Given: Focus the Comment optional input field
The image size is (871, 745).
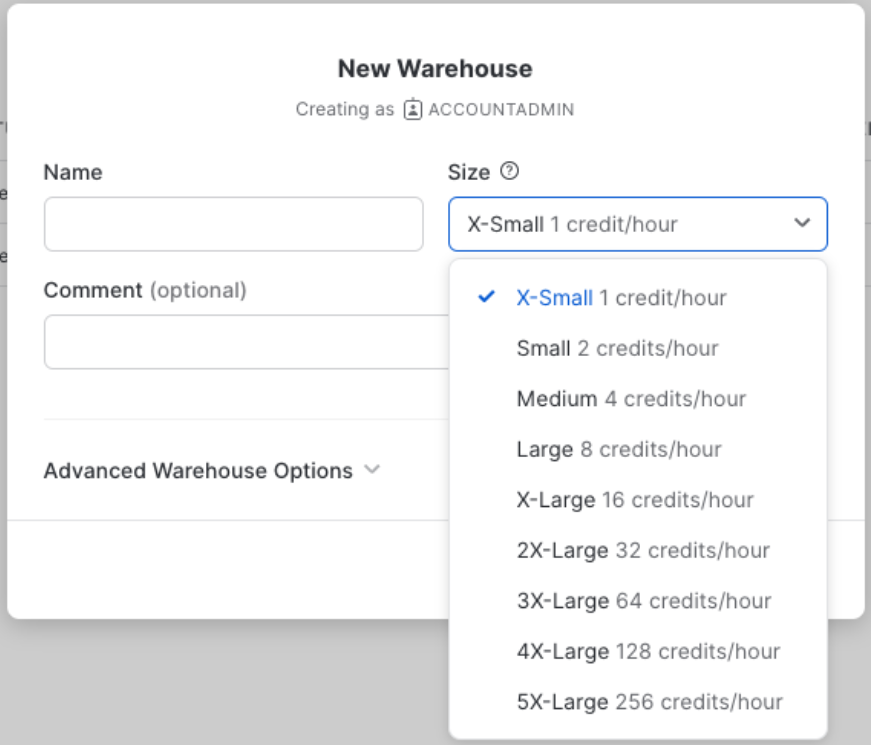Looking at the screenshot, I should tap(245, 342).
